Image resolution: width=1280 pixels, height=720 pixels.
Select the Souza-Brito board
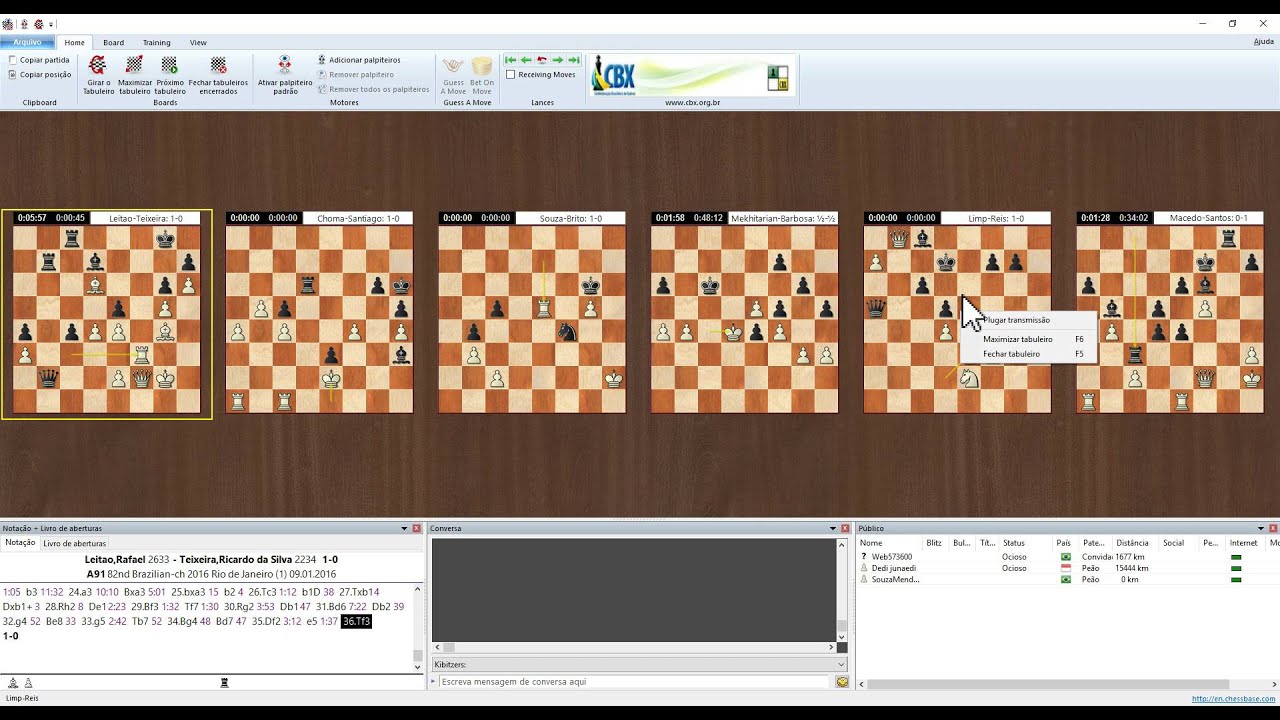click(532, 319)
